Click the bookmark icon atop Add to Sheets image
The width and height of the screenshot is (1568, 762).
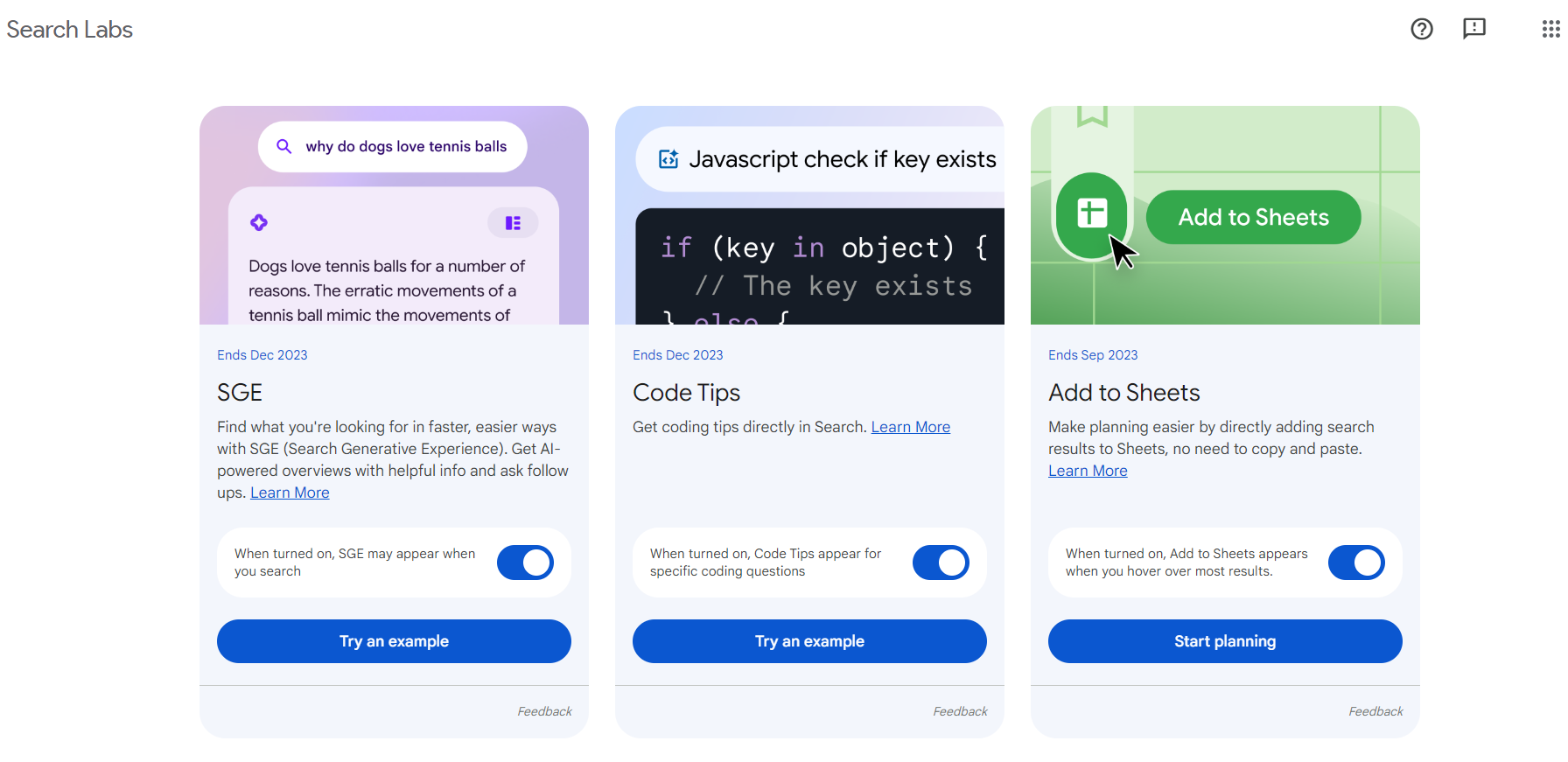point(1092,115)
